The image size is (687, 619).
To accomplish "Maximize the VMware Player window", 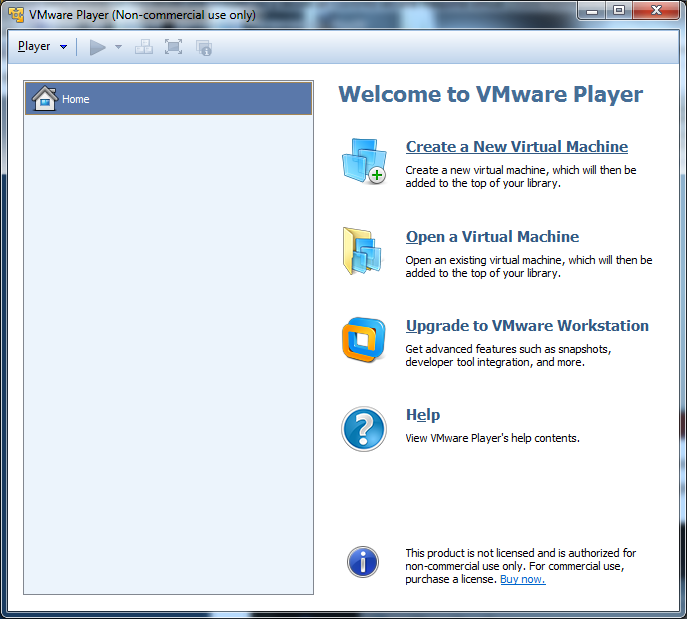I will [x=619, y=11].
